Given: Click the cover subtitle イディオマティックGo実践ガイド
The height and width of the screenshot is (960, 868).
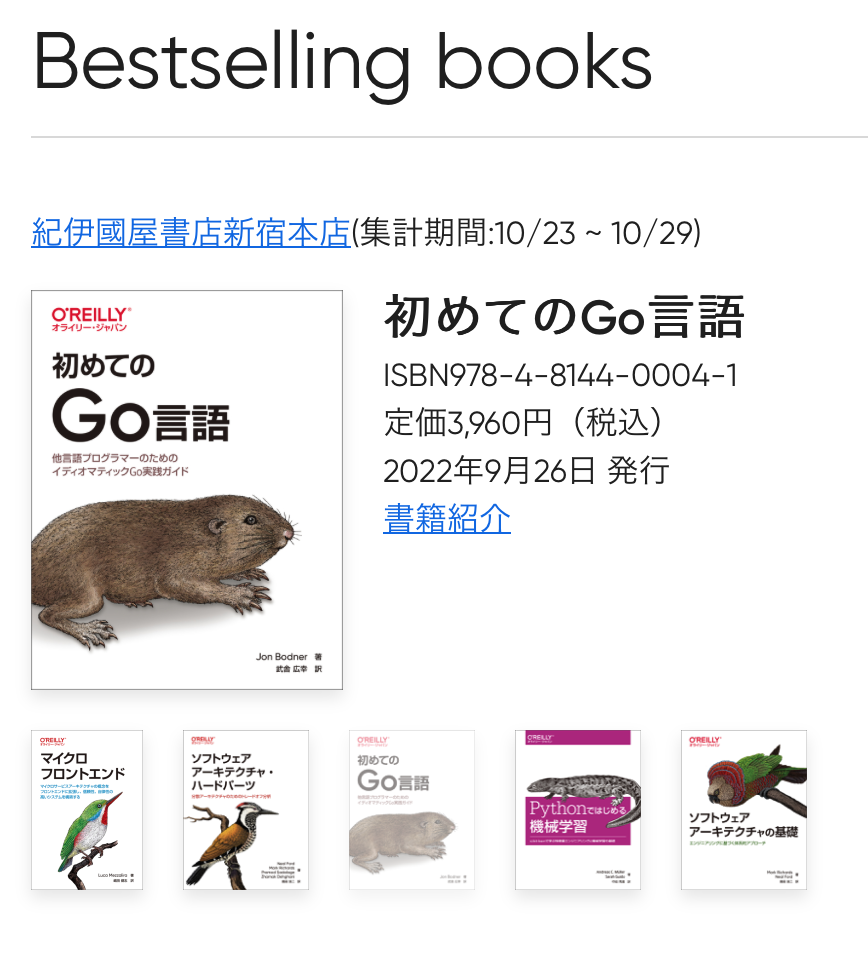Looking at the screenshot, I should click(x=120, y=471).
